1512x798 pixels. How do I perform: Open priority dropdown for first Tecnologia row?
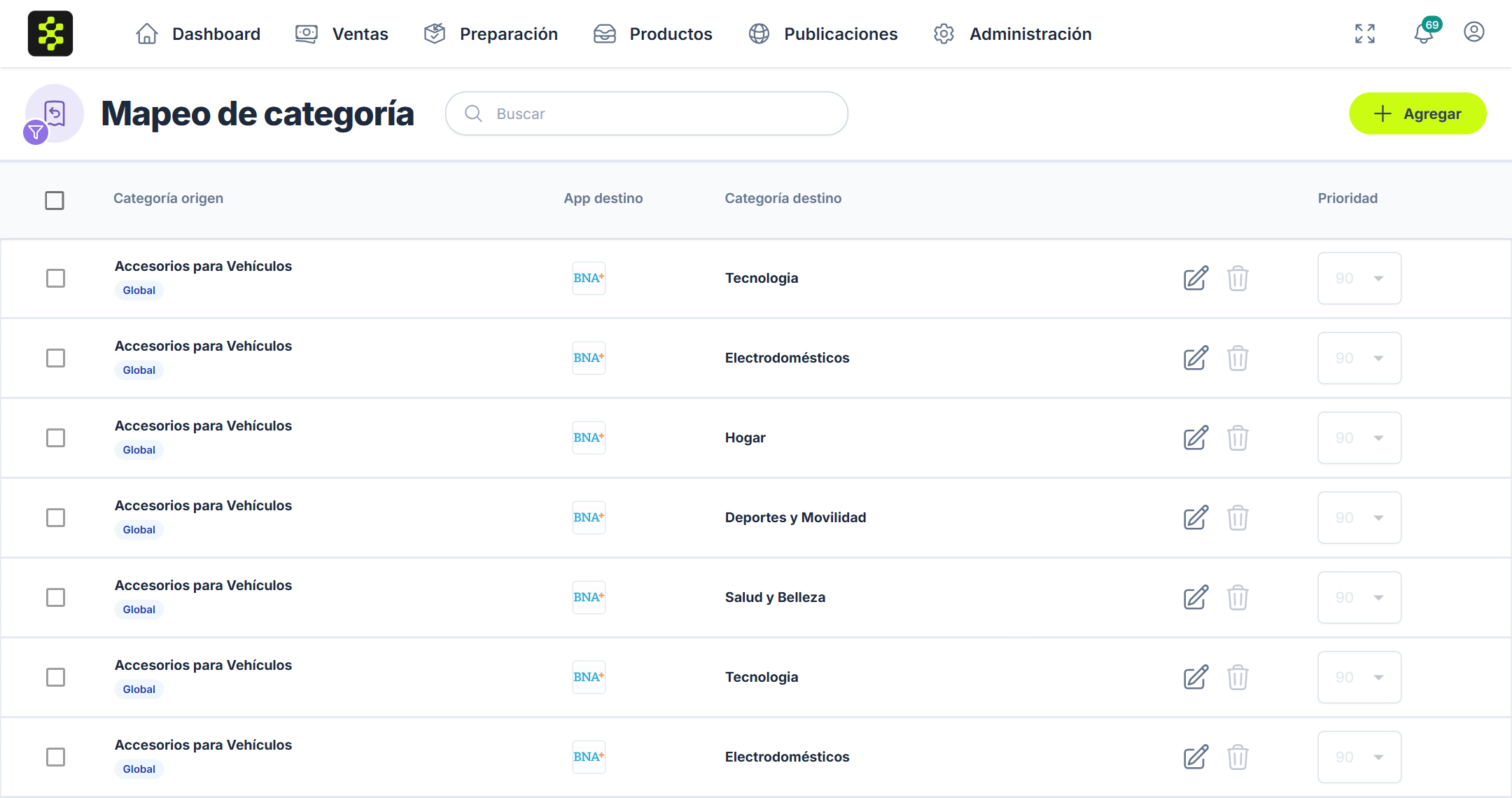coord(1359,278)
